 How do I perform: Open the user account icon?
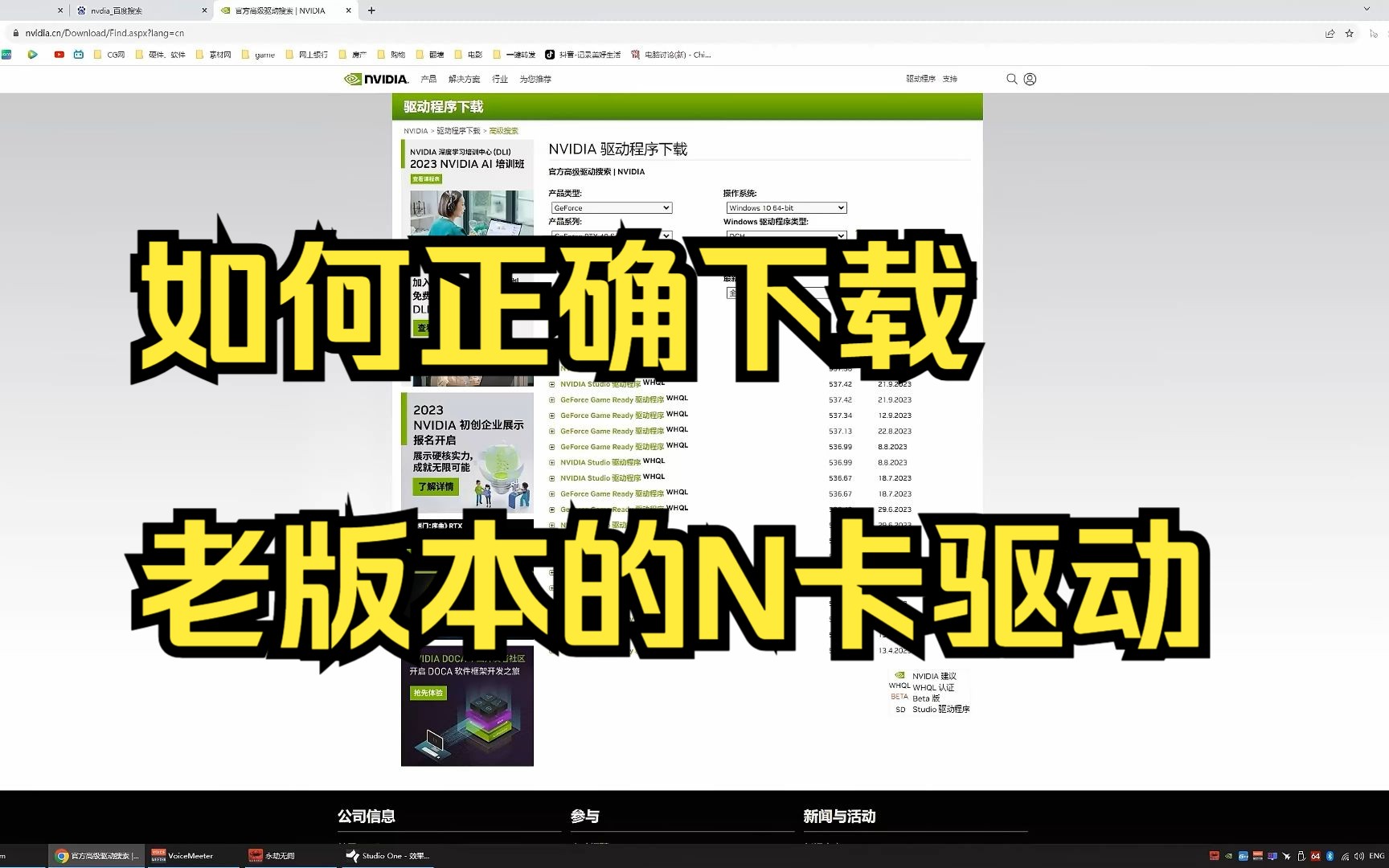click(x=1030, y=79)
